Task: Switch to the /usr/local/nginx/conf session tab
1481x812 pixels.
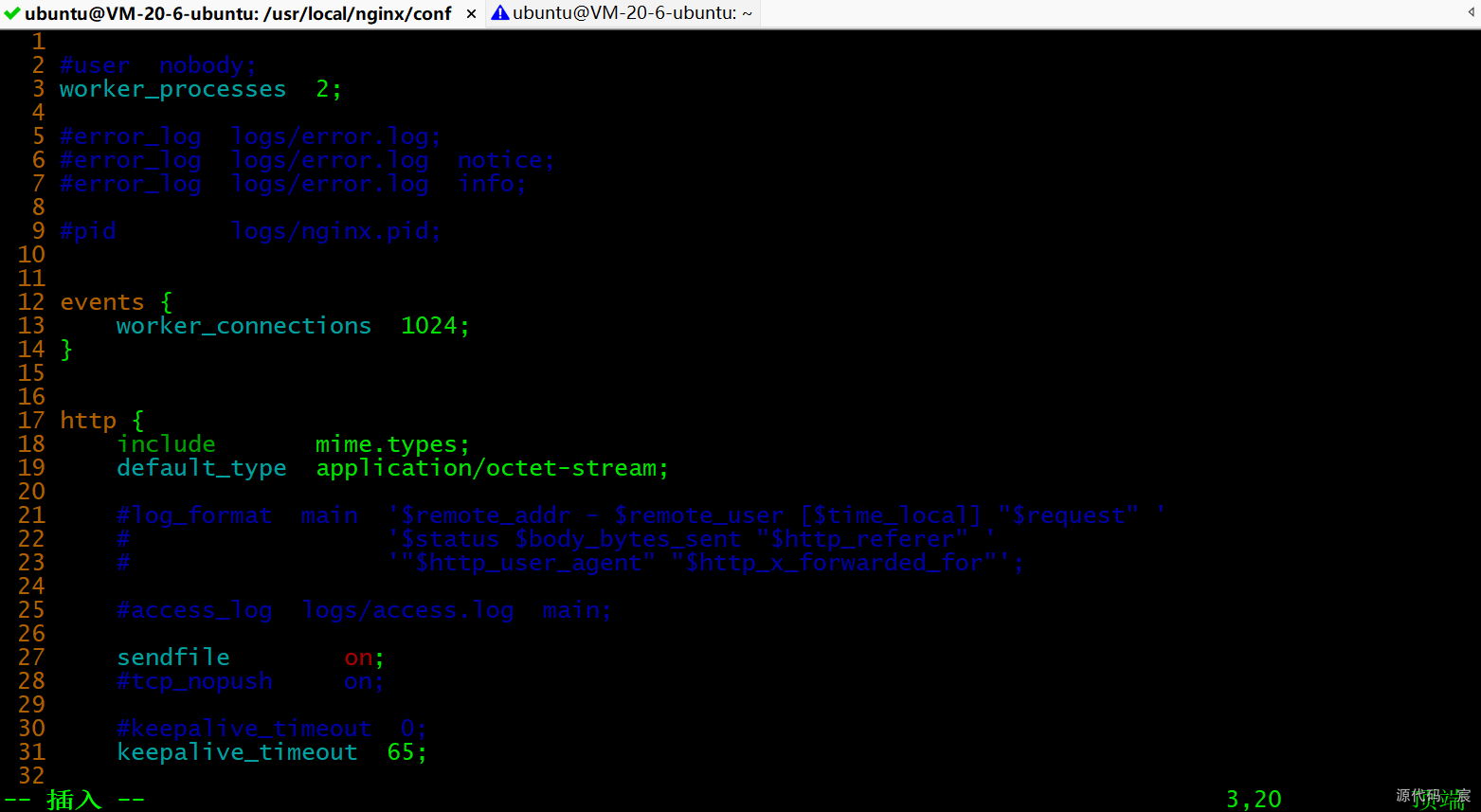Action: point(238,13)
